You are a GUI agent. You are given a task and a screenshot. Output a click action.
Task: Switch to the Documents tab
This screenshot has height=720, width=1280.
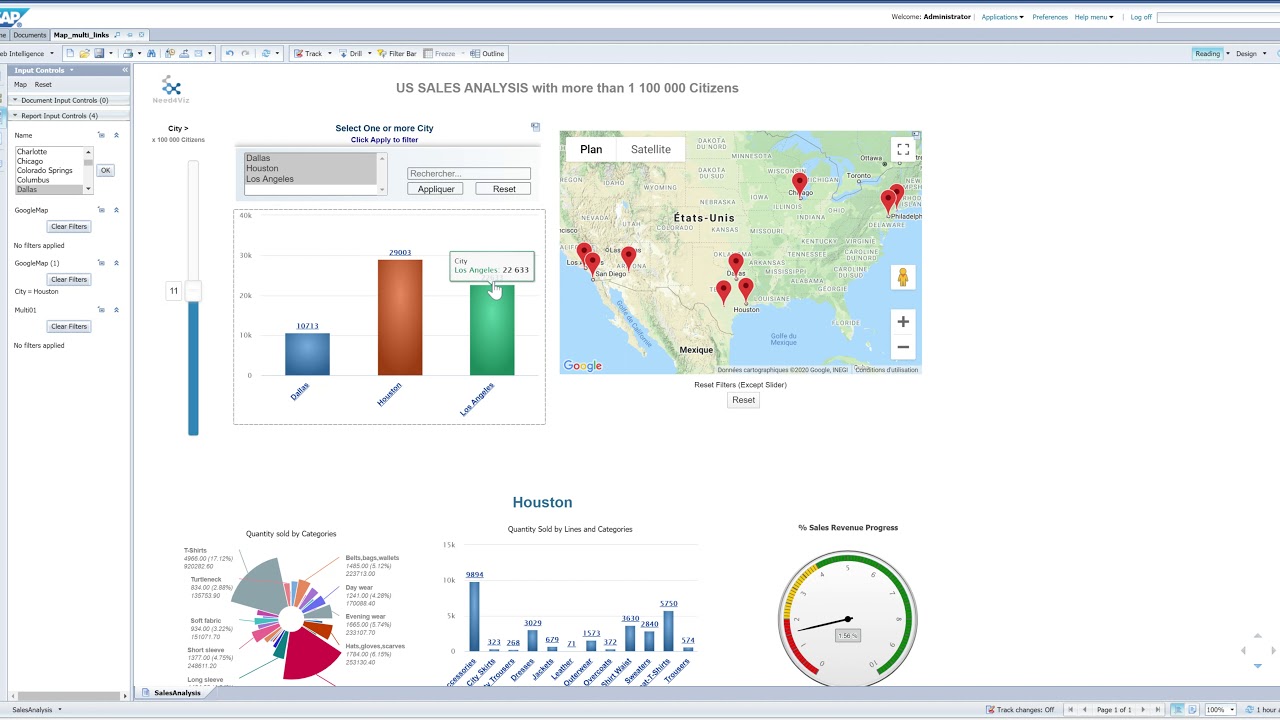[x=29, y=35]
